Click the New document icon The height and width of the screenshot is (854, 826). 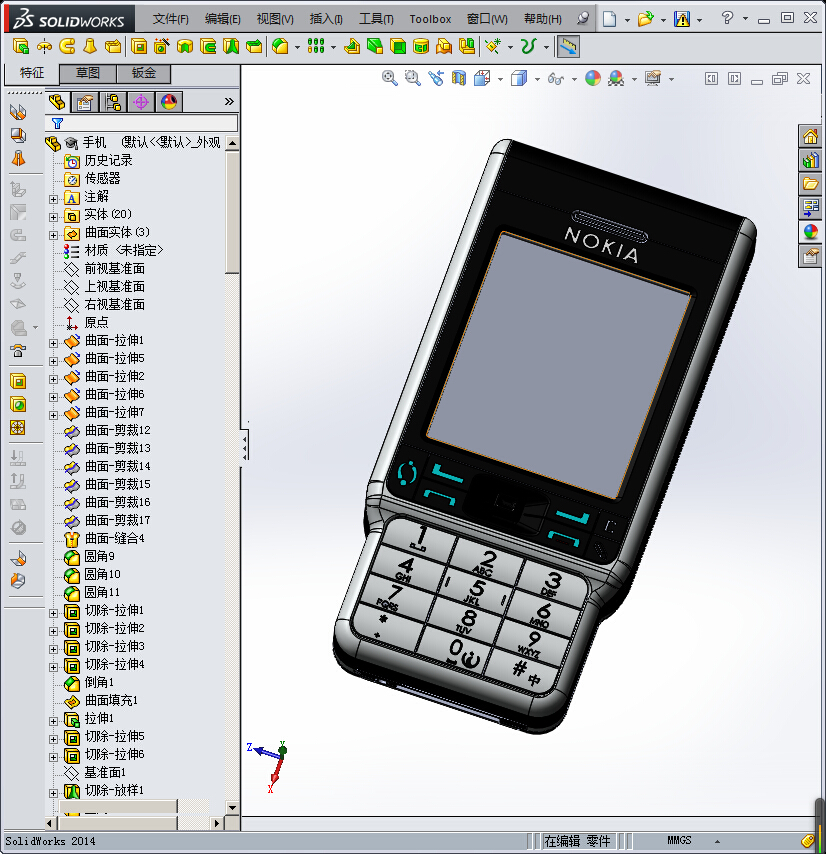[x=609, y=19]
